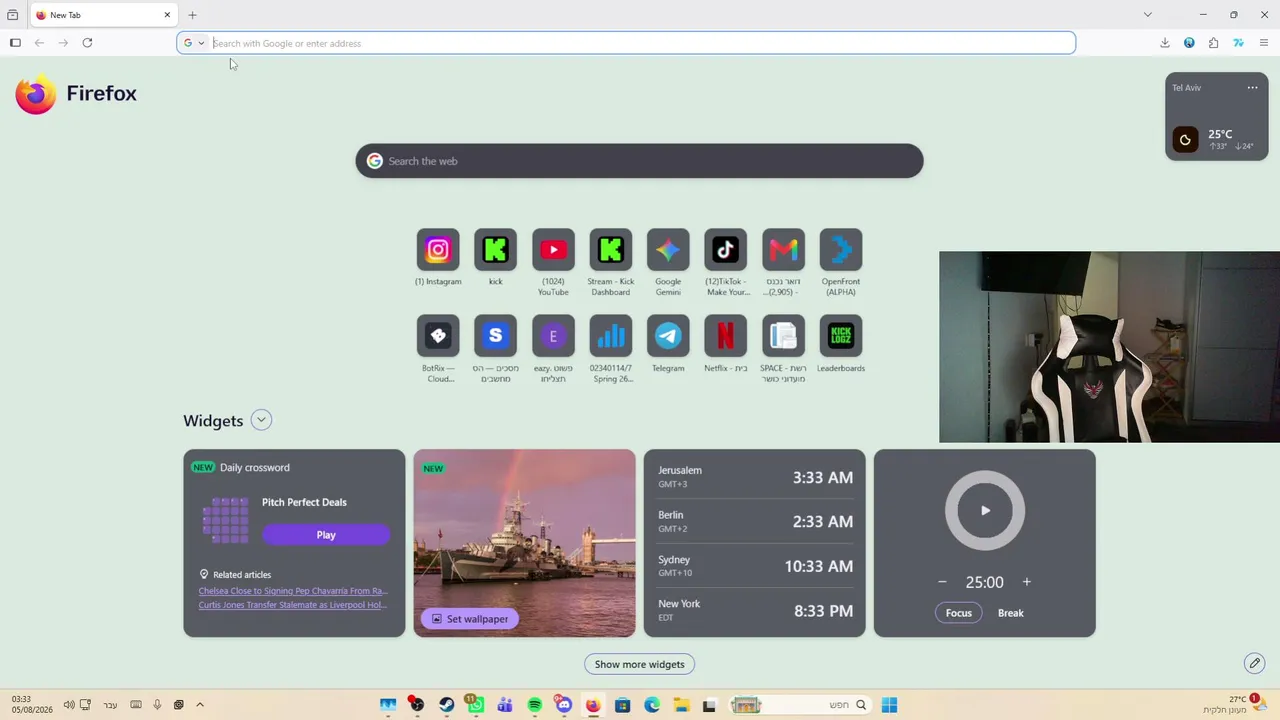Screen dimensions: 1280x720
Task: Start the focus timer
Action: click(x=985, y=510)
